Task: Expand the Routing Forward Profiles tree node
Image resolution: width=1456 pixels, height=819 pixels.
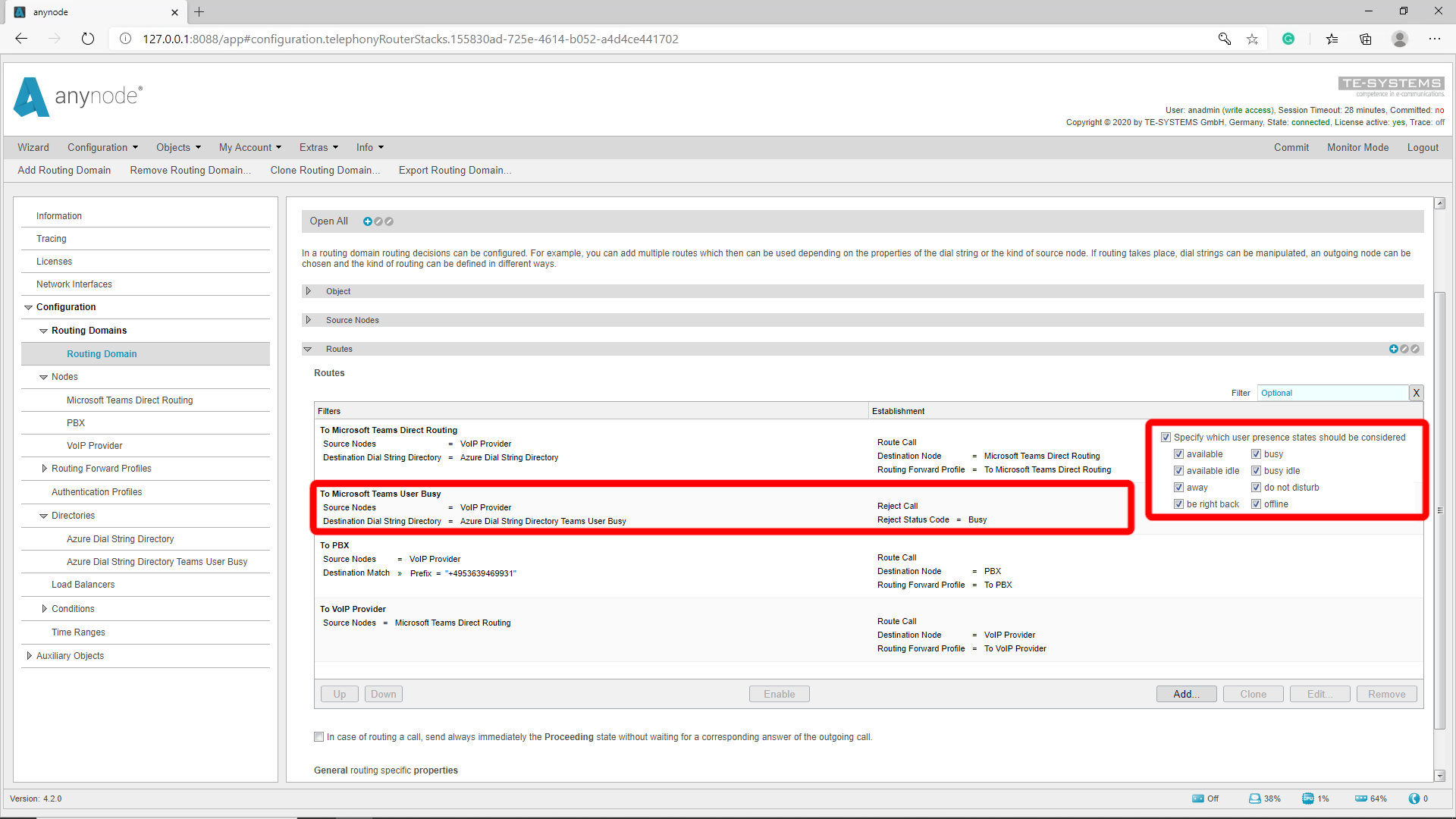Action: (44, 469)
